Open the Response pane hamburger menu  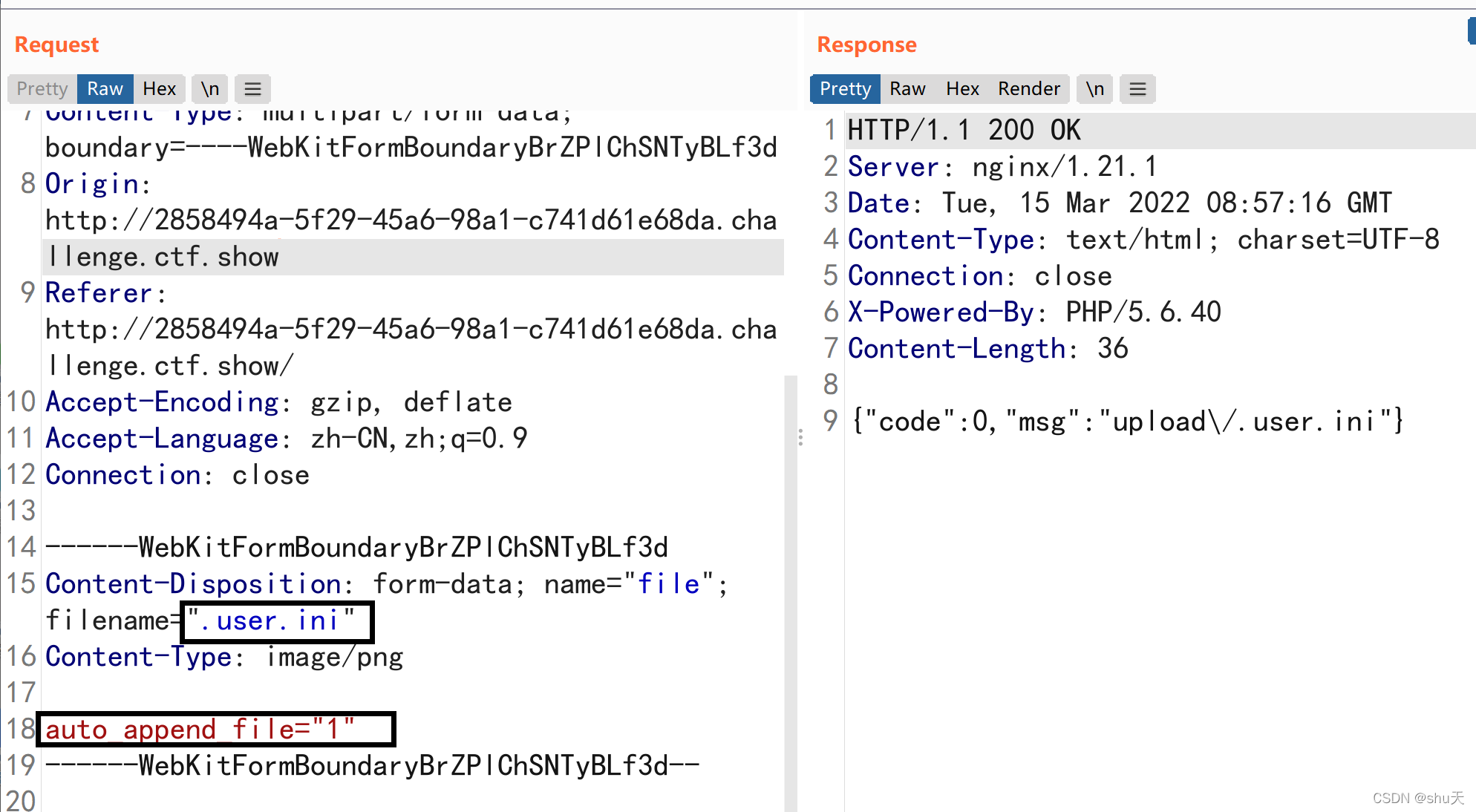click(x=1137, y=89)
